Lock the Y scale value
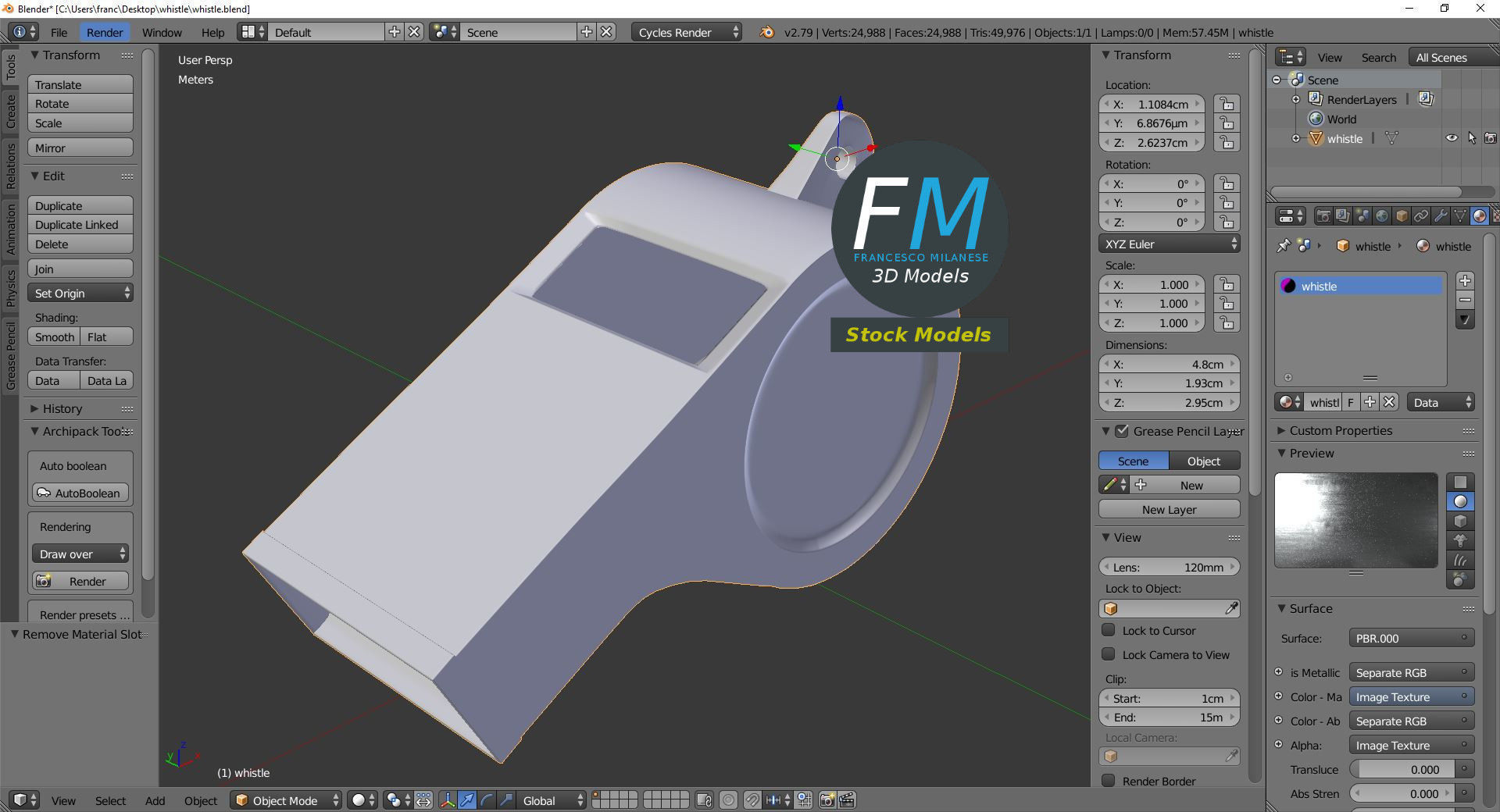The image size is (1500, 812). [1227, 304]
